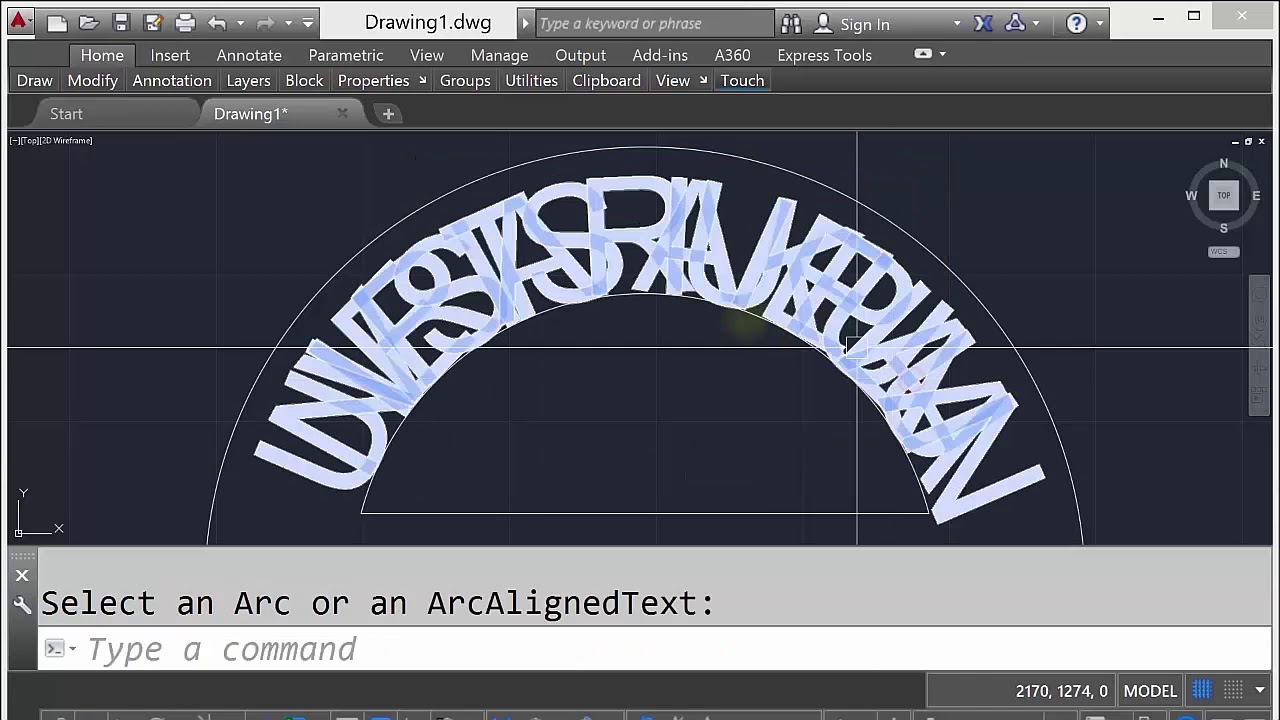The image size is (1280, 720).
Task: Open the Modify panel
Action: click(x=93, y=81)
